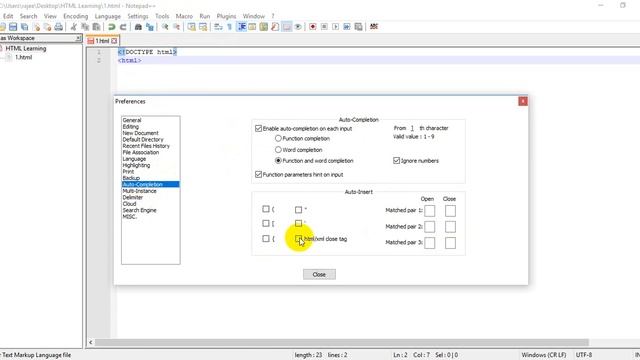Screen dimensions: 640x360
Task: Open the Plugins menu
Action: click(226, 16)
